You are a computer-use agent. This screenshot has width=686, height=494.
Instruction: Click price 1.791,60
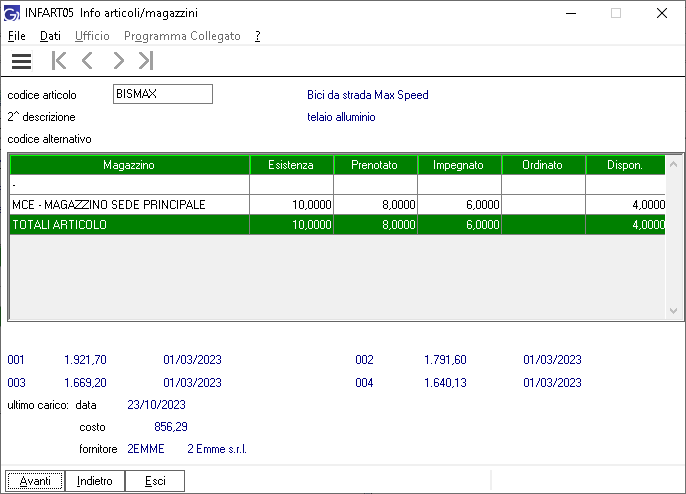[x=445, y=360]
